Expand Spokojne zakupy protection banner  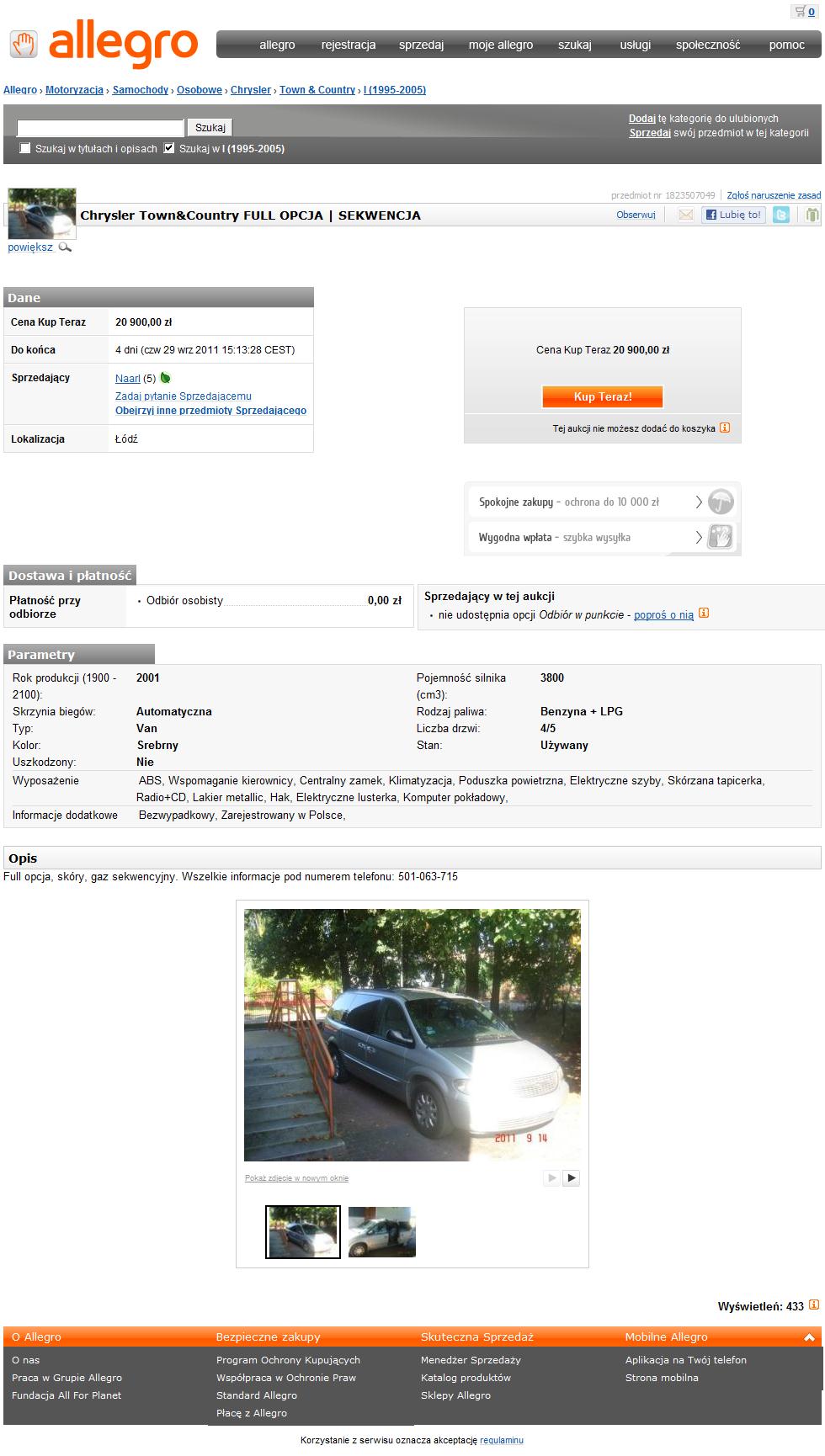point(603,502)
